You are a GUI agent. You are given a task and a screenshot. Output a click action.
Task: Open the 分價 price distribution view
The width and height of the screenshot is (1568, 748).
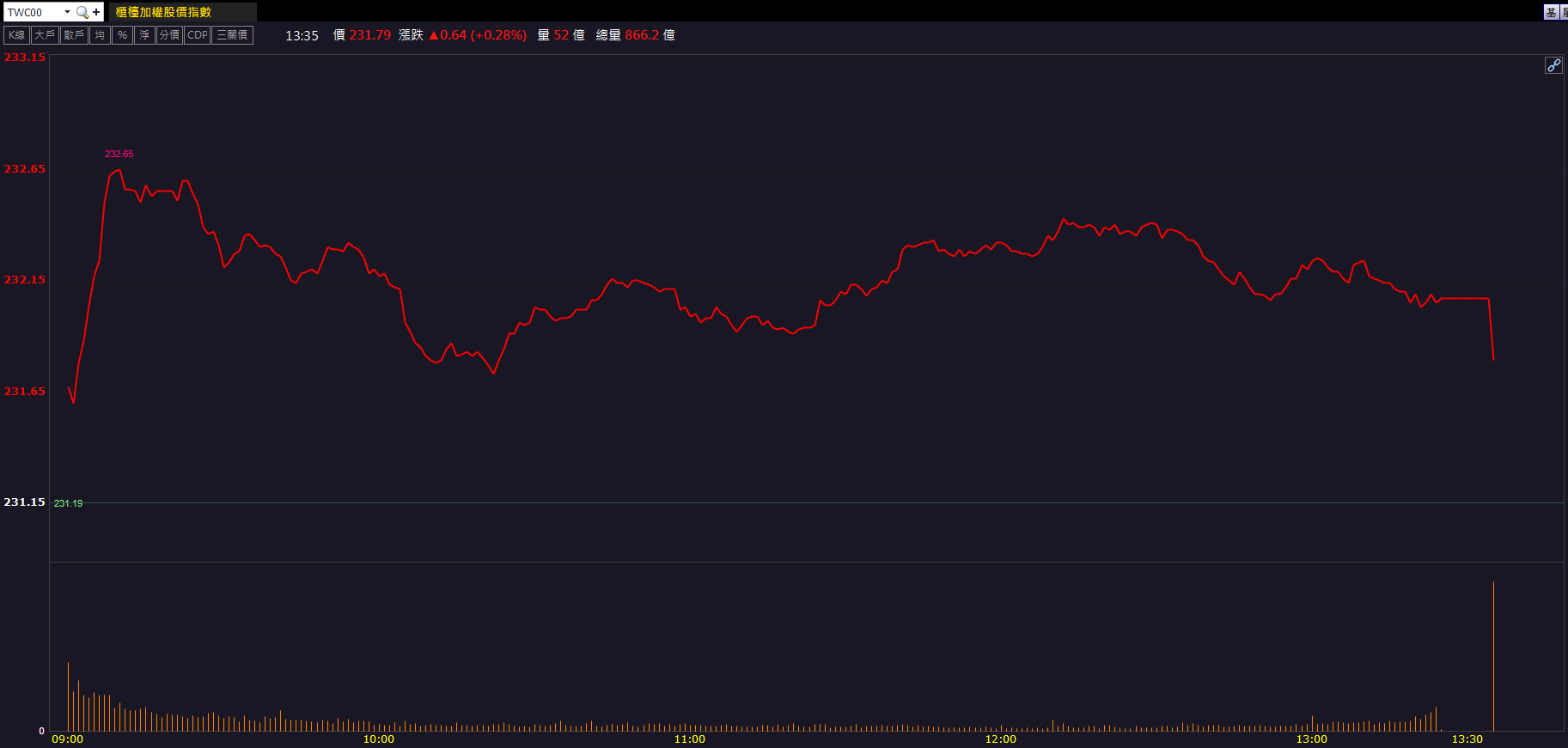(169, 35)
